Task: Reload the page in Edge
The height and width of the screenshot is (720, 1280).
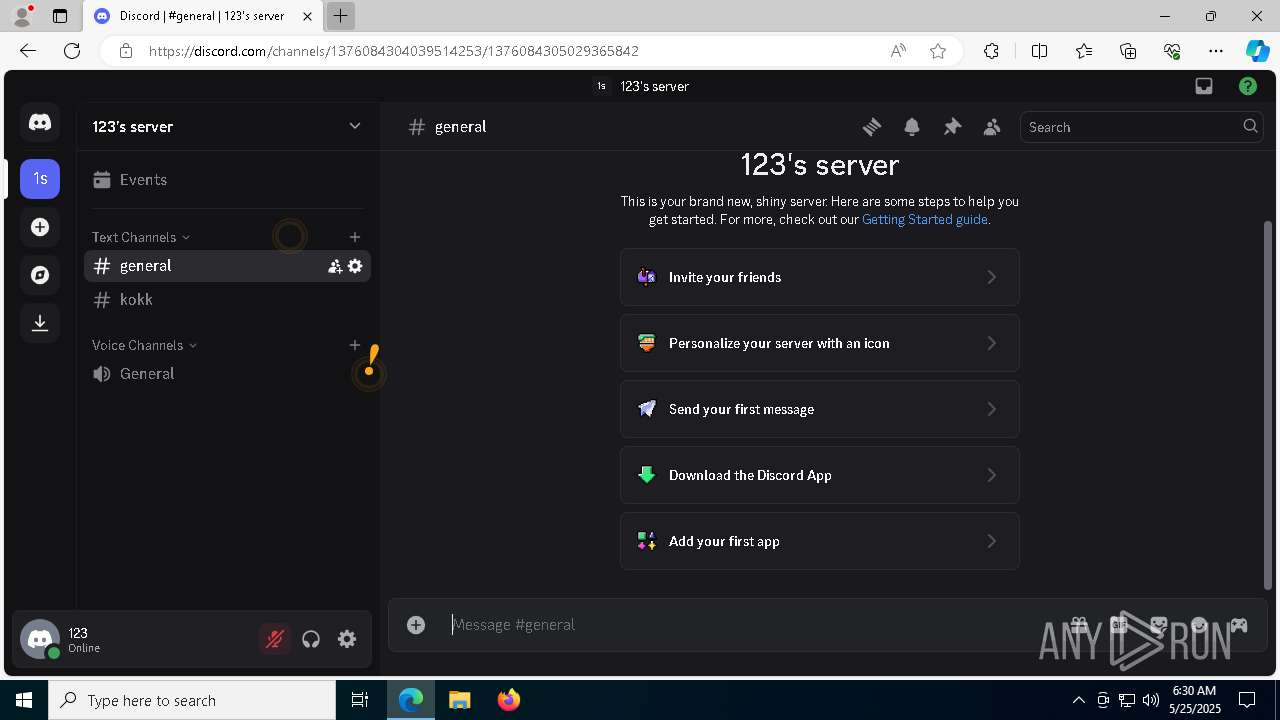Action: [x=72, y=51]
